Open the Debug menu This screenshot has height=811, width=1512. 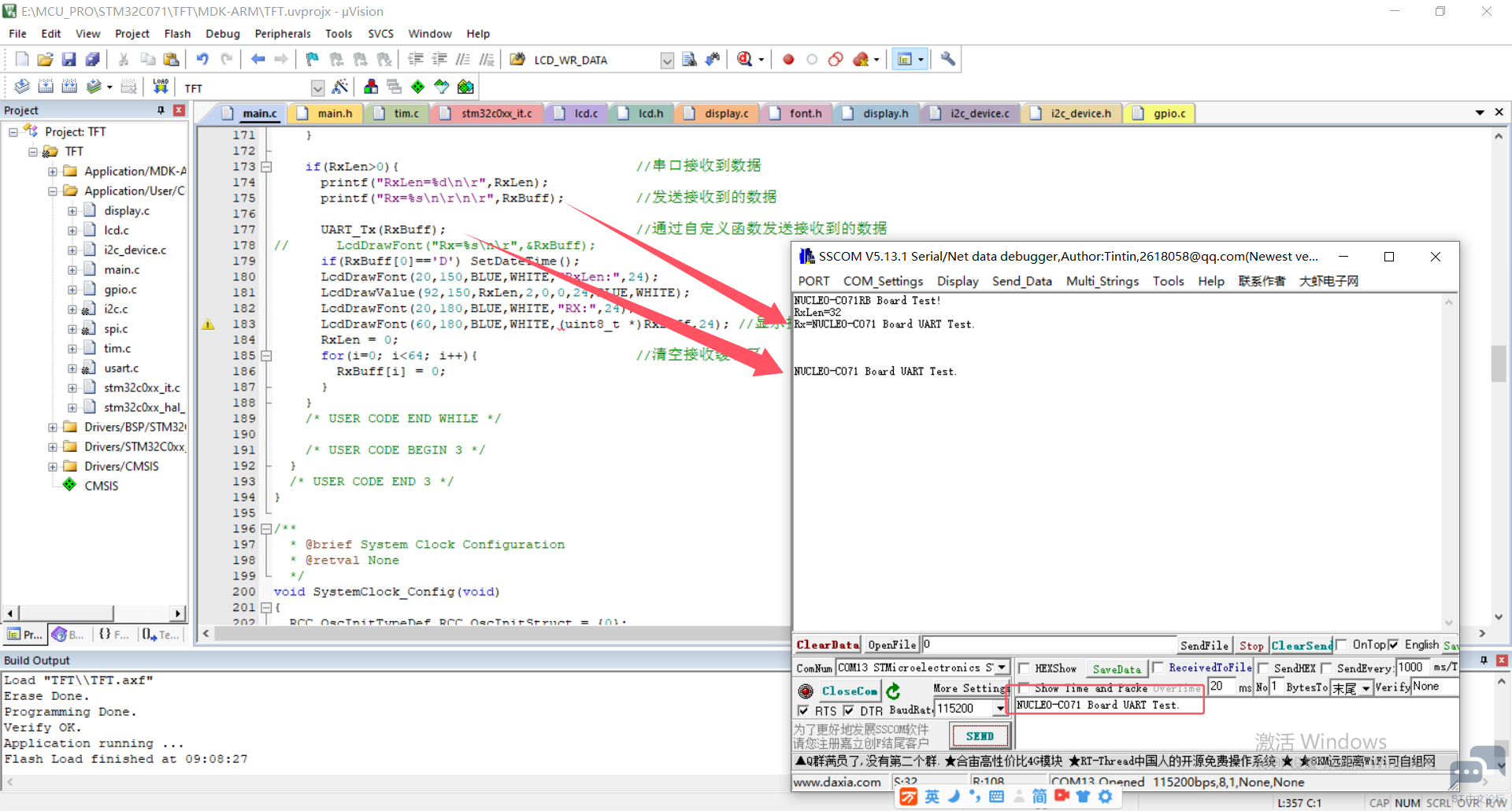223,34
